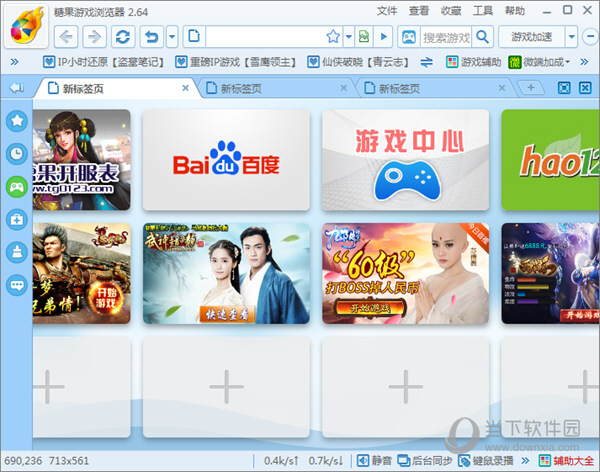Open bookmark 仙侠破晓【青云志】
Image resolution: width=600 pixels, height=472 pixels.
click(x=358, y=62)
